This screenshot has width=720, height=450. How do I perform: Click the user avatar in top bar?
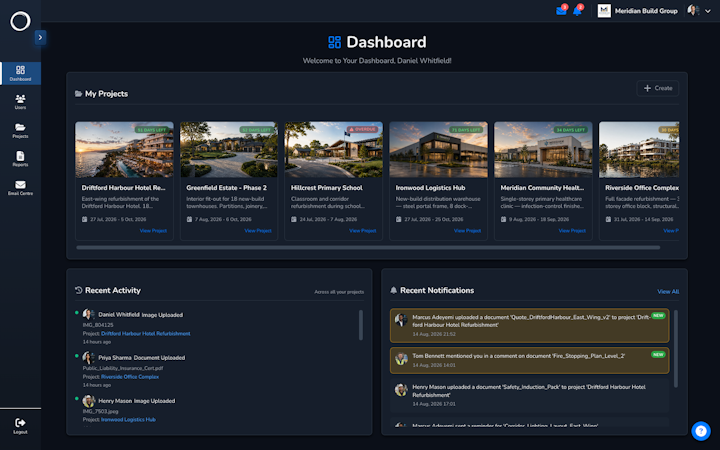point(693,11)
